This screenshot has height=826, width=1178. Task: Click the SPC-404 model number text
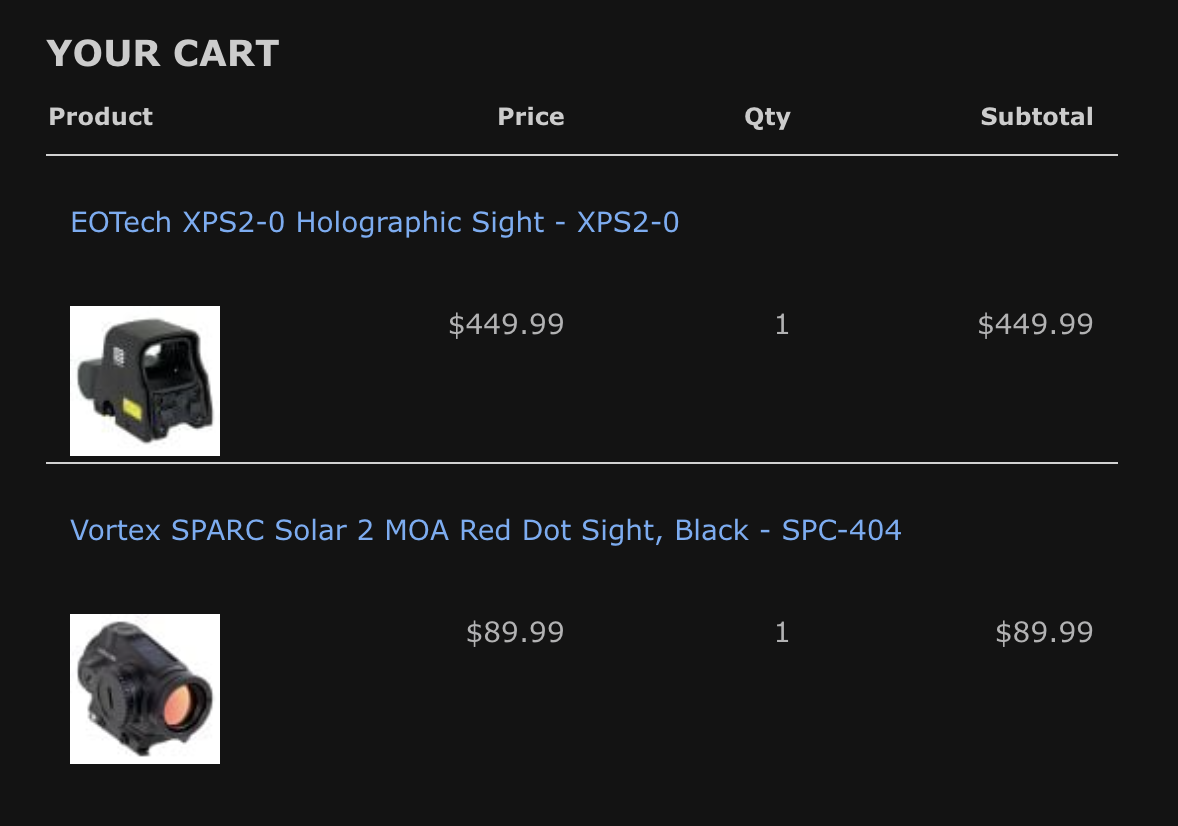pos(841,530)
